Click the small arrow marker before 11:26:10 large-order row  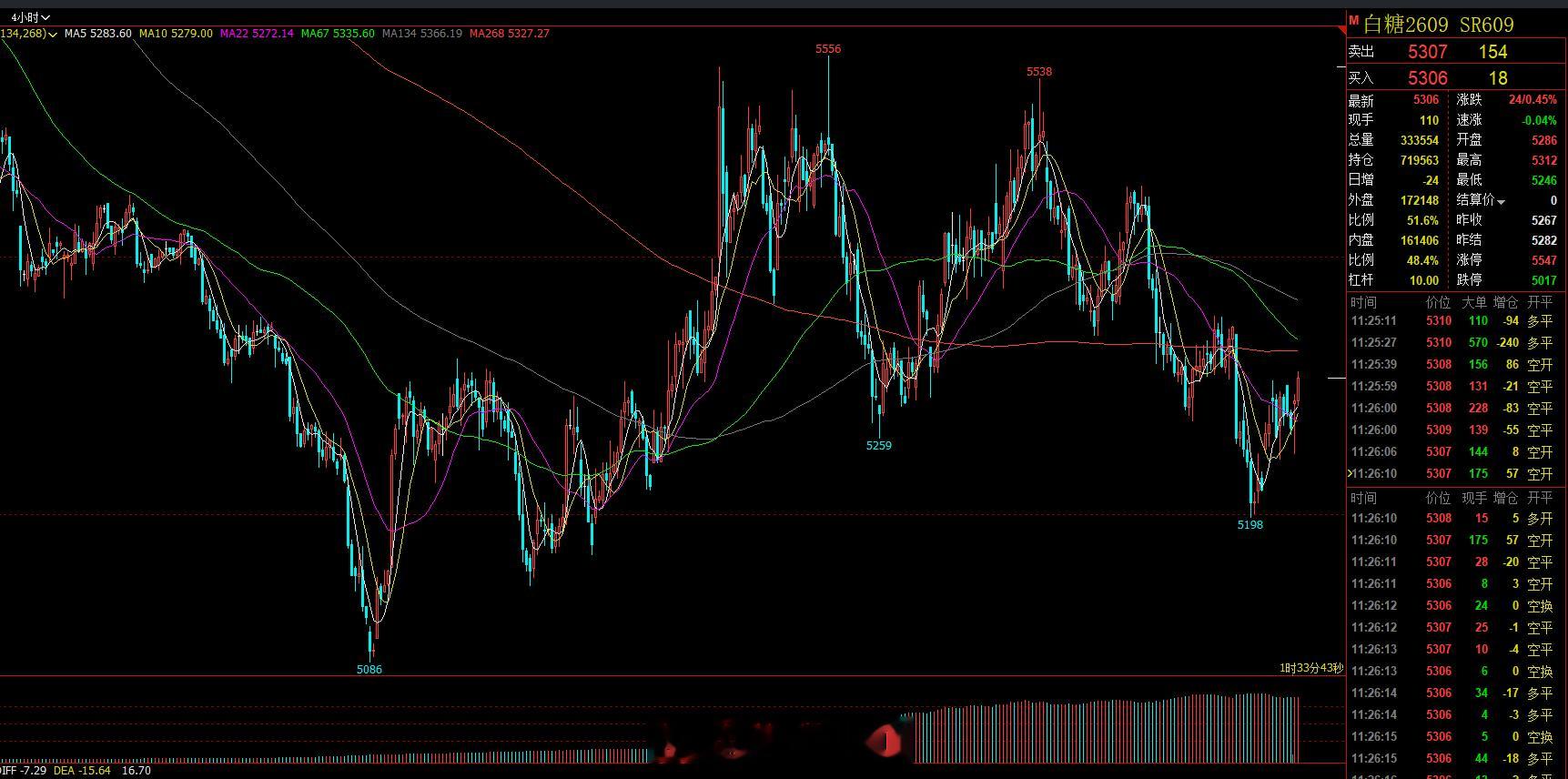tap(1350, 473)
